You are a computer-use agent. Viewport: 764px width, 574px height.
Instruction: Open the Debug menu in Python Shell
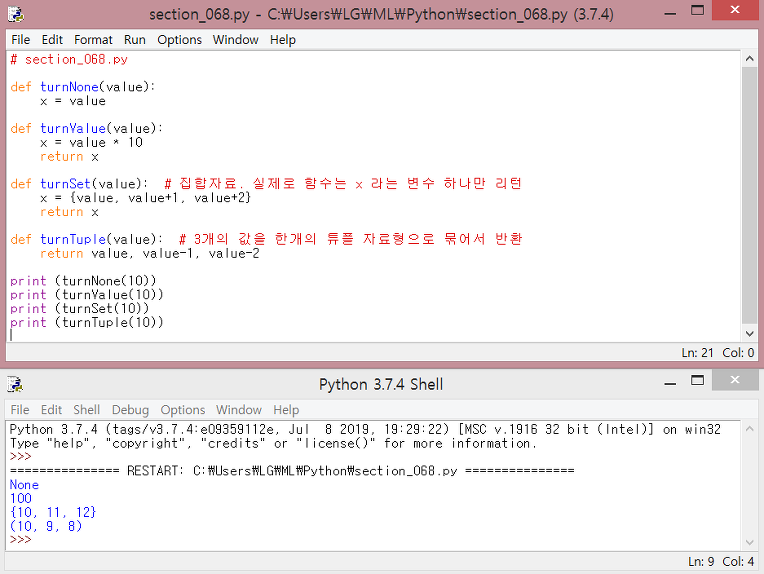point(130,410)
